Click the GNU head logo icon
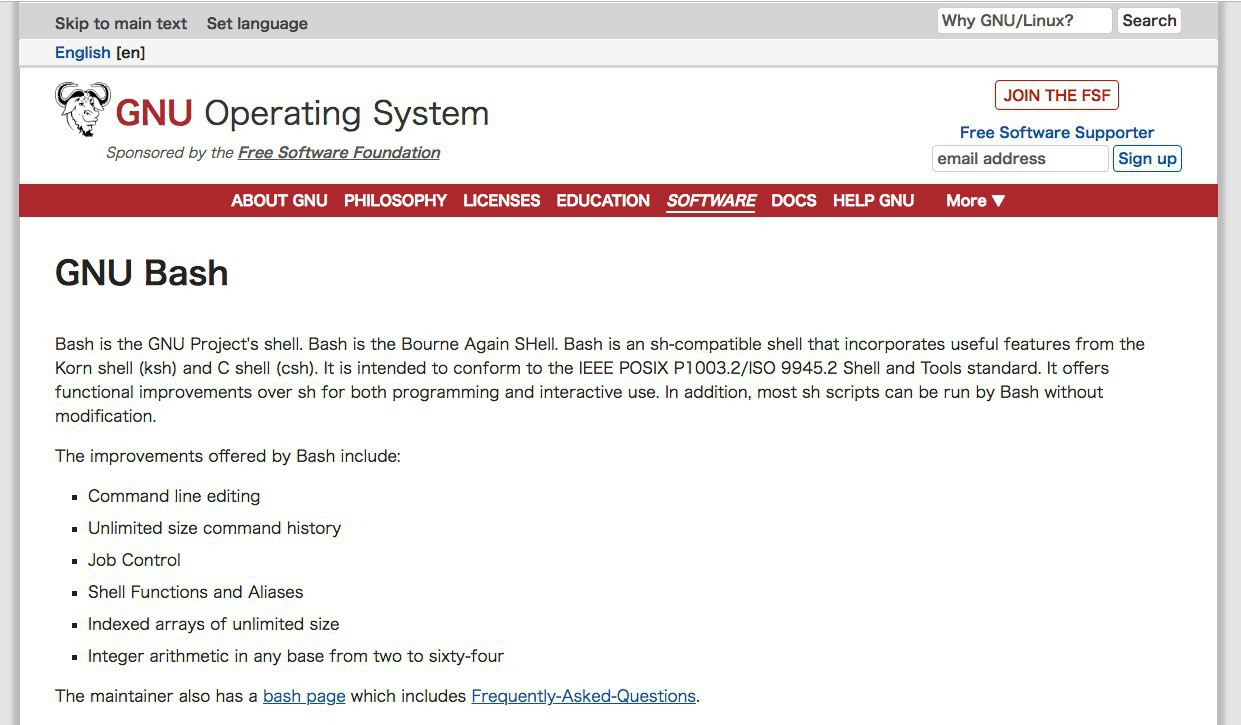1241x725 pixels. point(82,109)
